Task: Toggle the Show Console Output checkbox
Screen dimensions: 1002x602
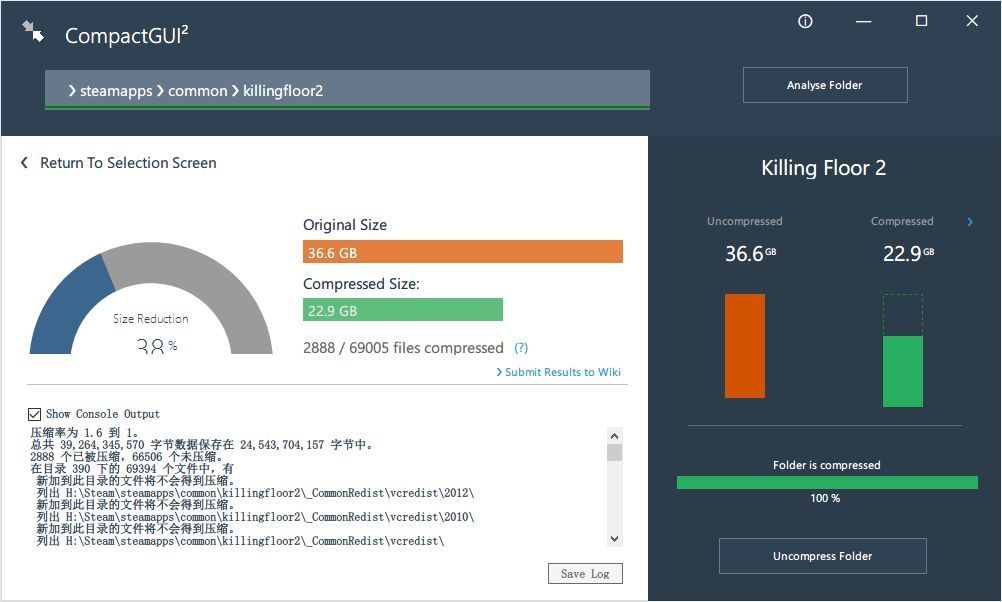Action: [35, 414]
